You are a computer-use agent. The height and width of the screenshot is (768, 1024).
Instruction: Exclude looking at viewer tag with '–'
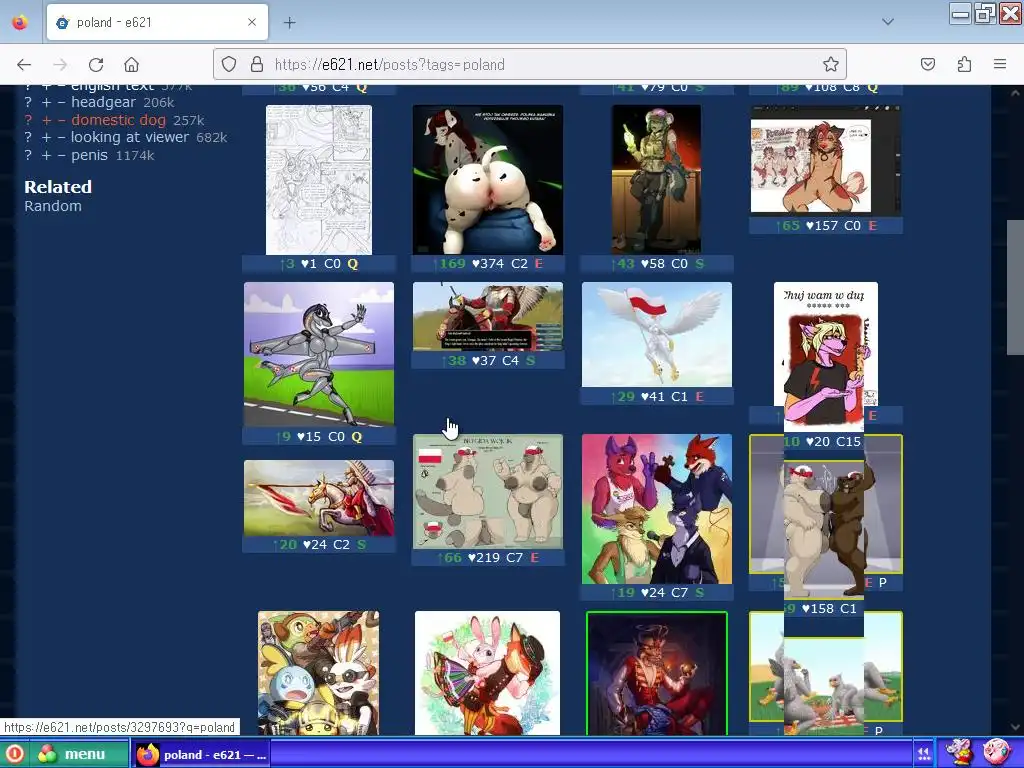click(x=61, y=137)
